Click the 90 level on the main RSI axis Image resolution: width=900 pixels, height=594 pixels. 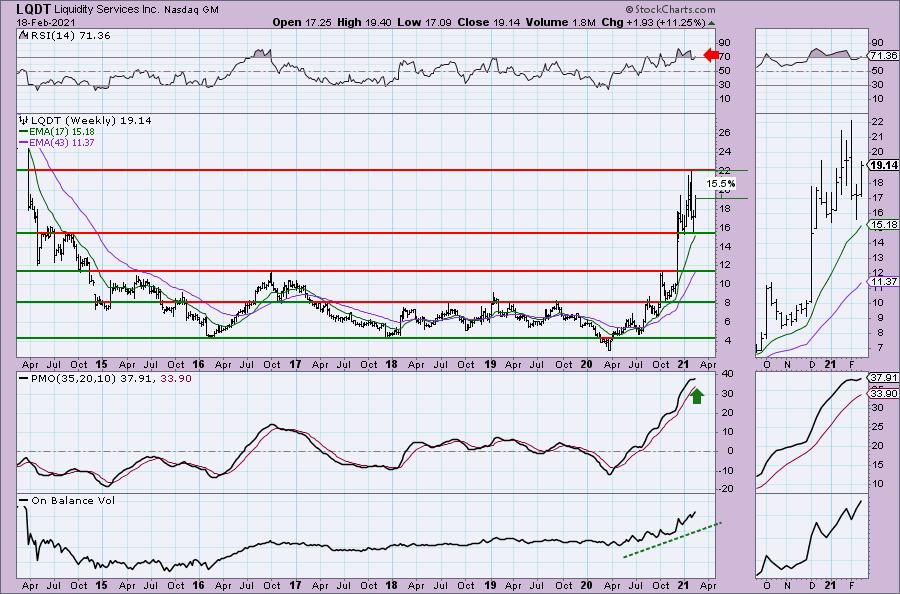725,42
